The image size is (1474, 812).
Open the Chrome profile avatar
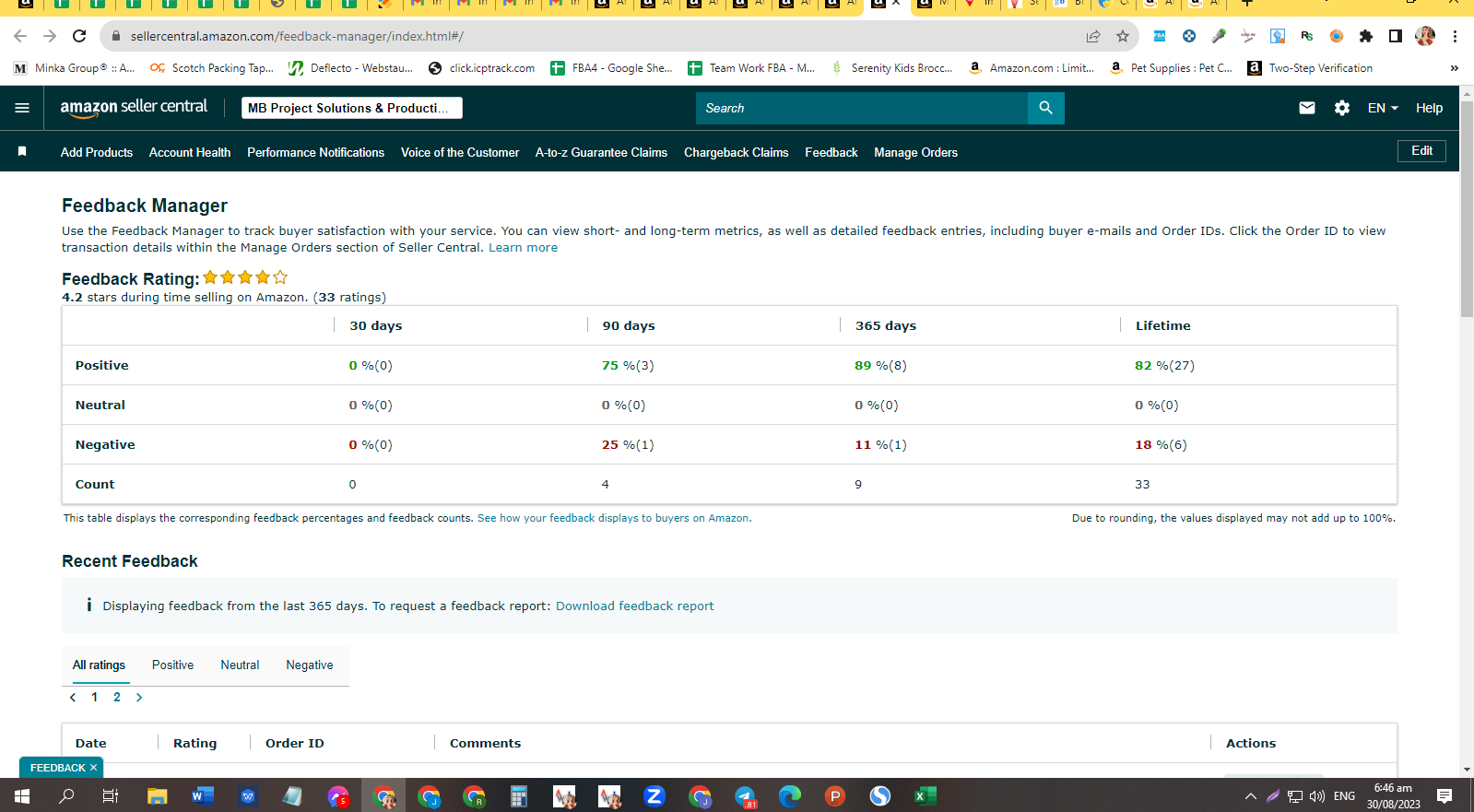pos(1425,36)
